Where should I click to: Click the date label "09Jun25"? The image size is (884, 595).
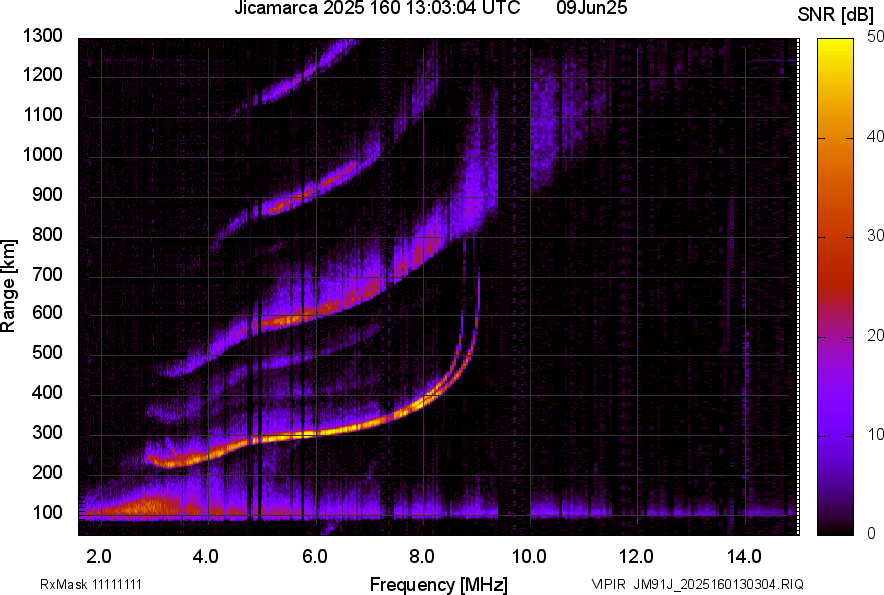pyautogui.click(x=591, y=8)
